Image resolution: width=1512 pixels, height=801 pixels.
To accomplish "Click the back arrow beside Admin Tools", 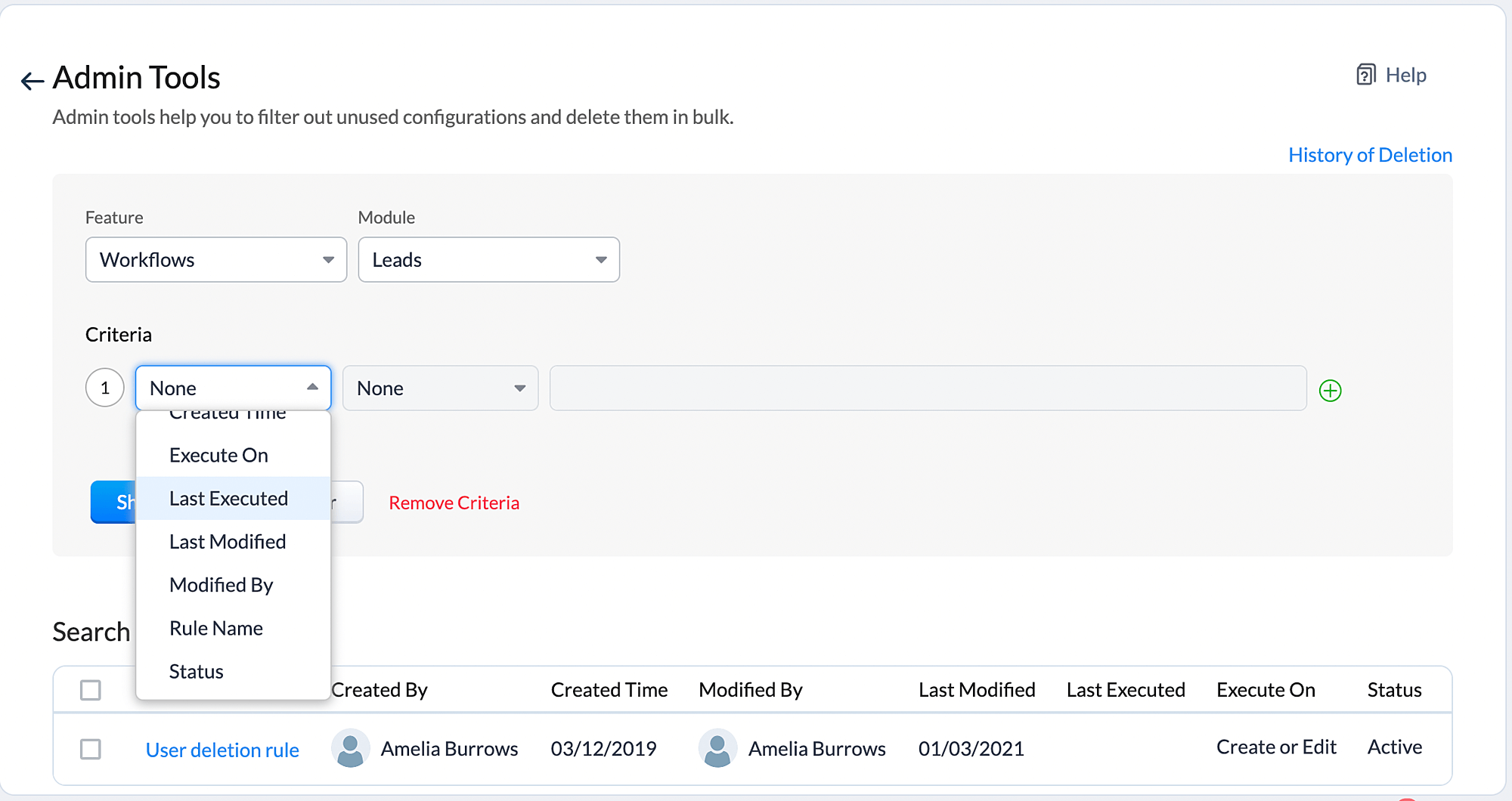I will tap(32, 80).
